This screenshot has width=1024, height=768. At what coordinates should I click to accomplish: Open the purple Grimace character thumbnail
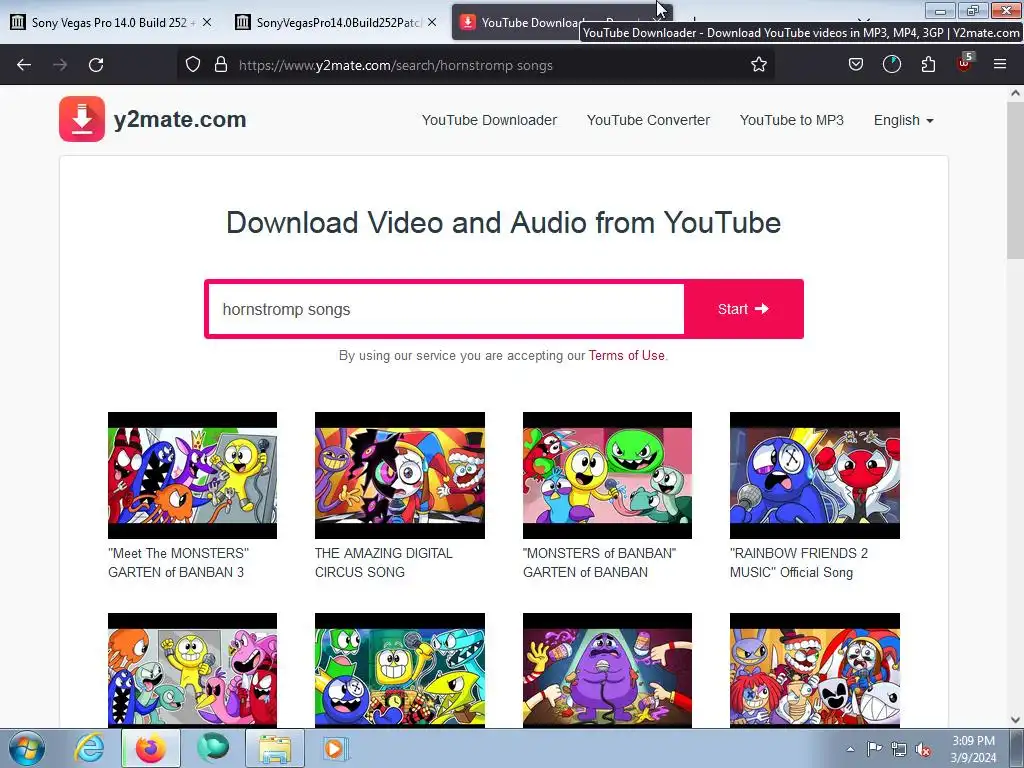[x=607, y=670]
